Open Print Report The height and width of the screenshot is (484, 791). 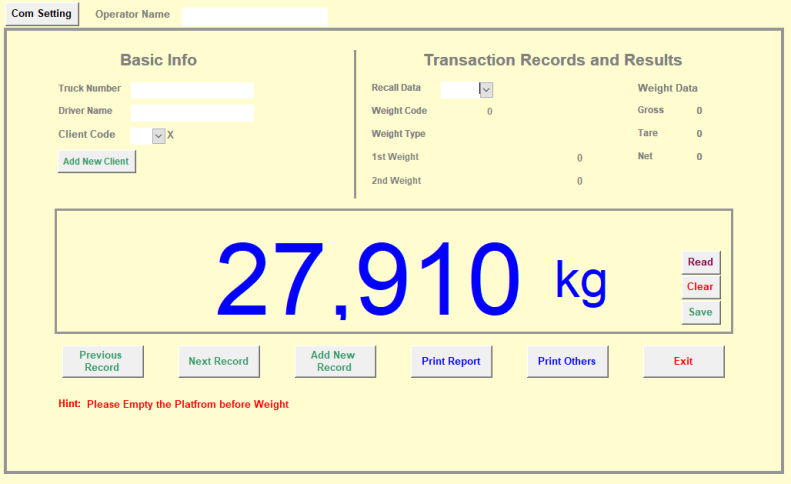pos(451,361)
